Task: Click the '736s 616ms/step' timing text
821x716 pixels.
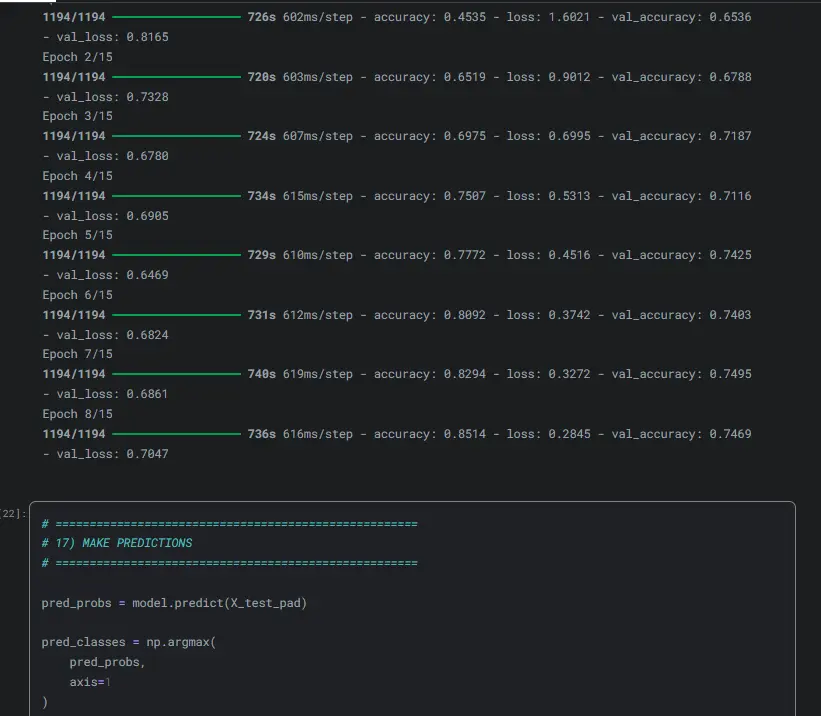Action: [x=300, y=434]
